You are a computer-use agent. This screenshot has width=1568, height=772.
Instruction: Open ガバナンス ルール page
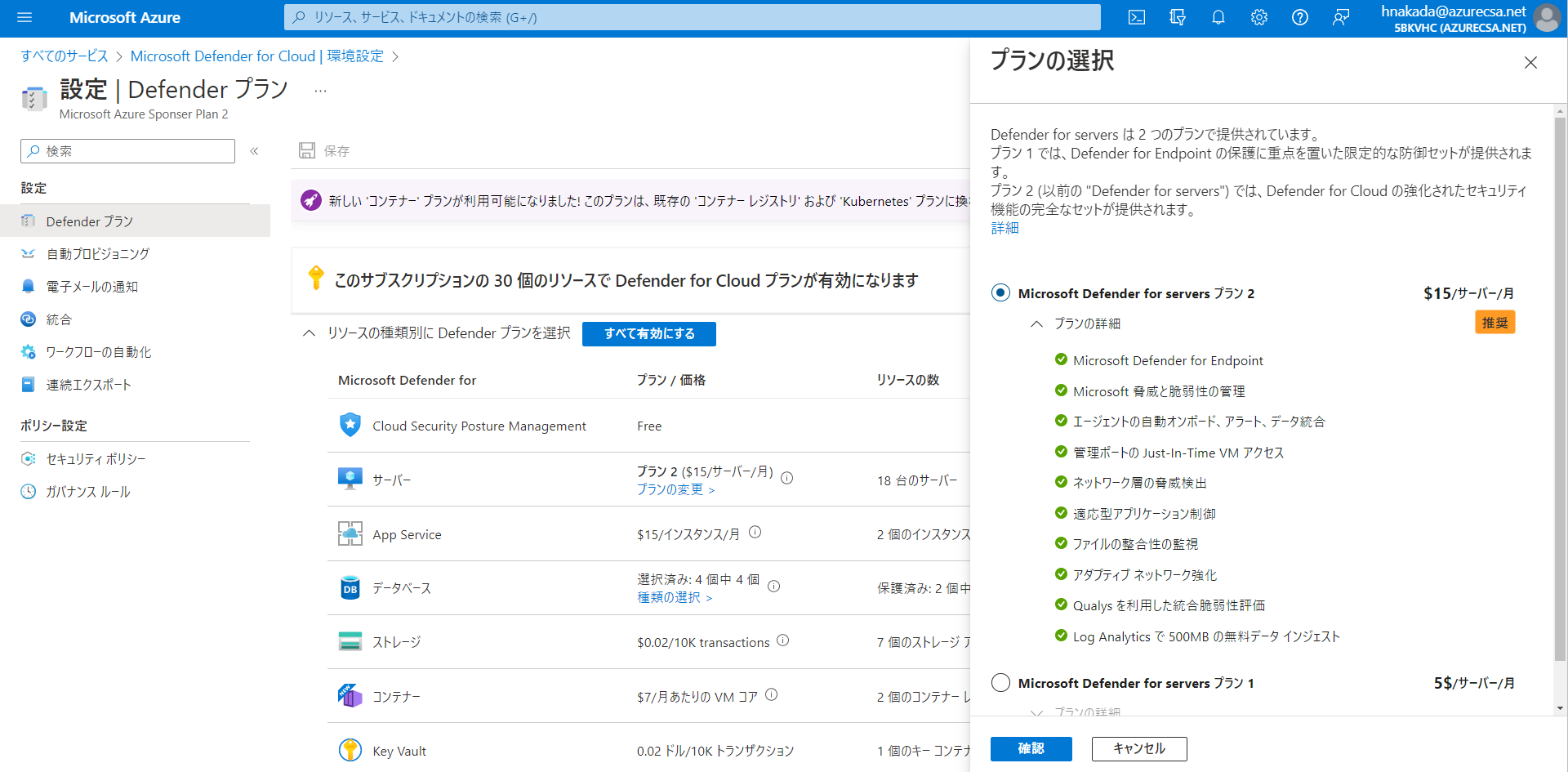pyautogui.click(x=135, y=492)
